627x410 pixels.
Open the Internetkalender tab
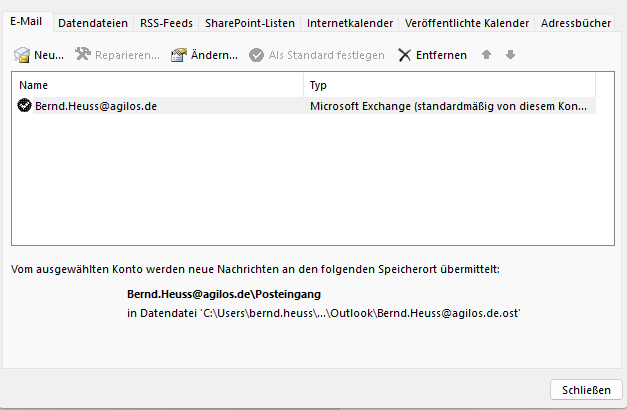[x=350, y=23]
